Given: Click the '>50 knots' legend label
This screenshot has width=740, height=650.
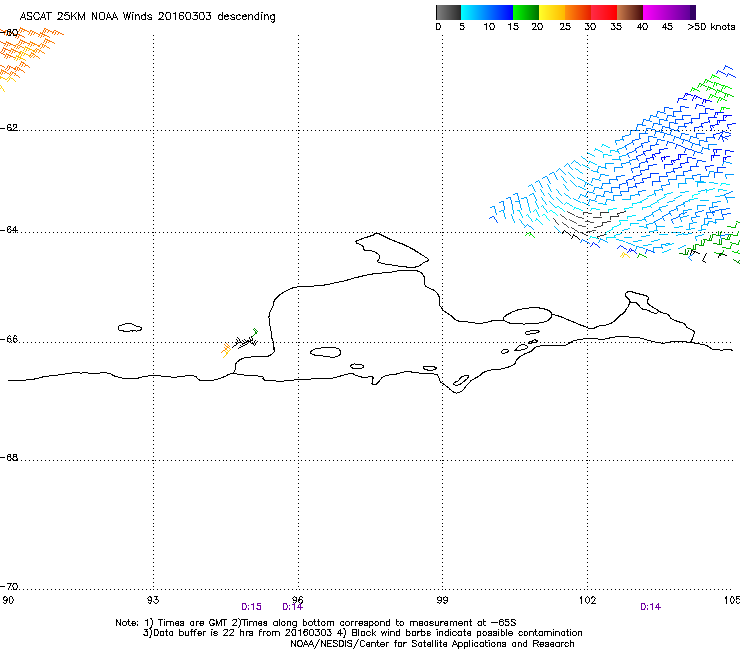Looking at the screenshot, I should pyautogui.click(x=711, y=27).
